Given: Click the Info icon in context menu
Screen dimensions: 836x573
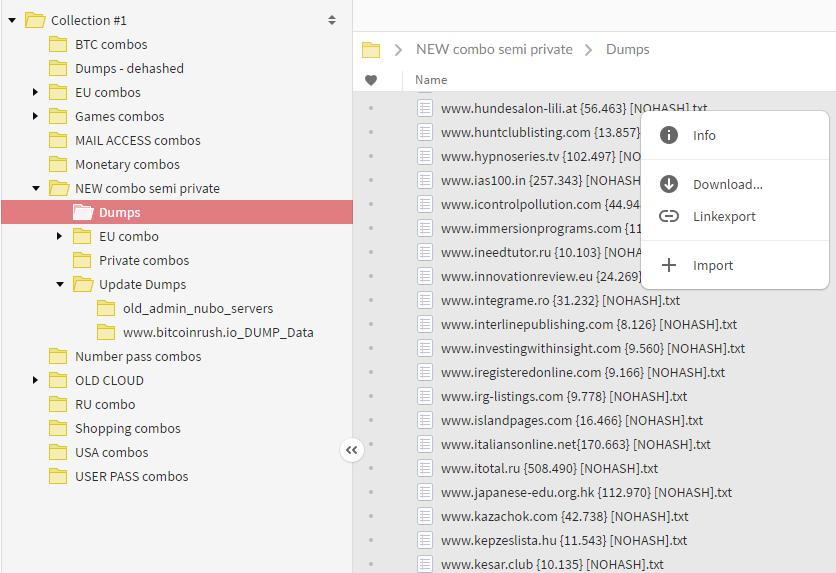Looking at the screenshot, I should (x=669, y=135).
